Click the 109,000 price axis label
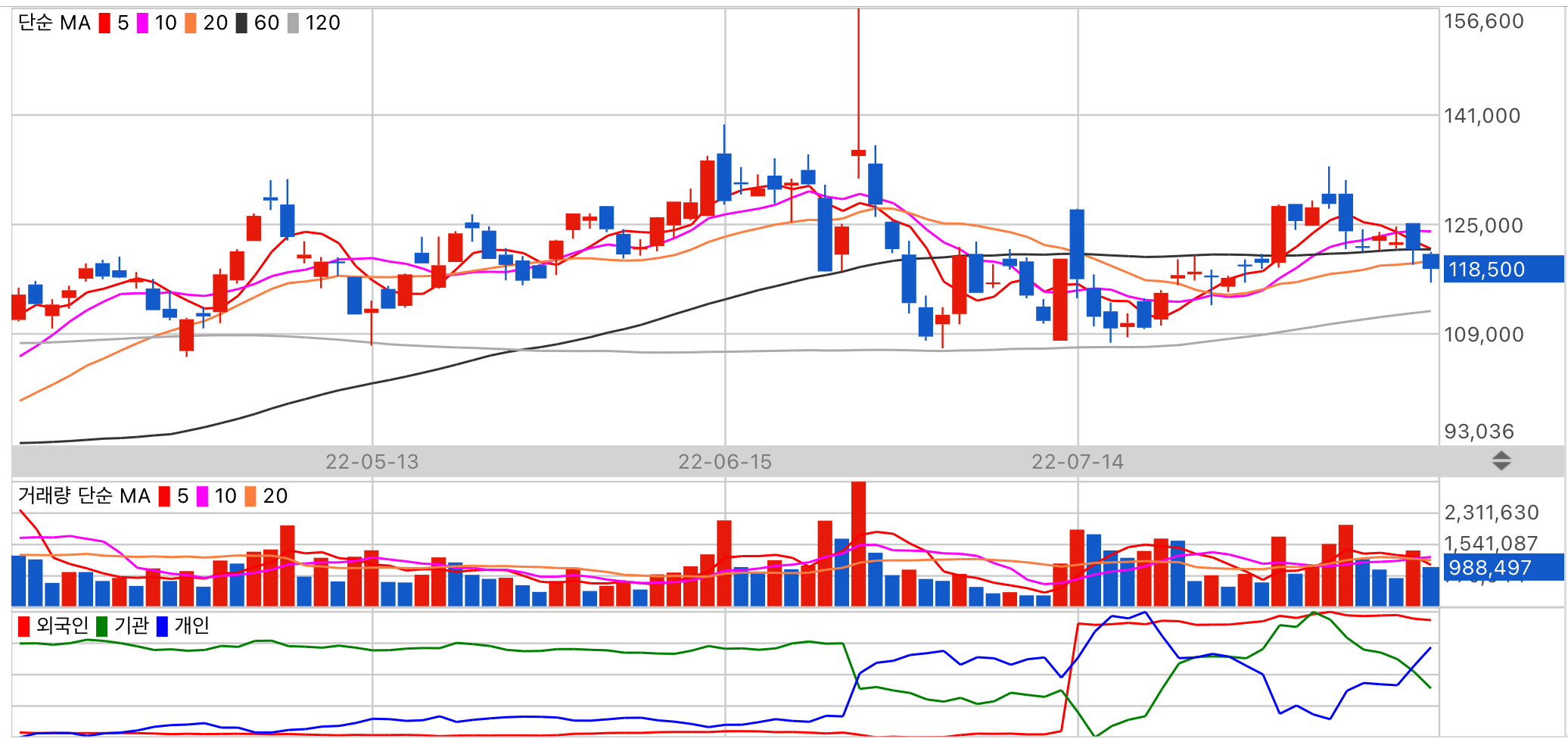This screenshot has width=1568, height=742. [1483, 335]
